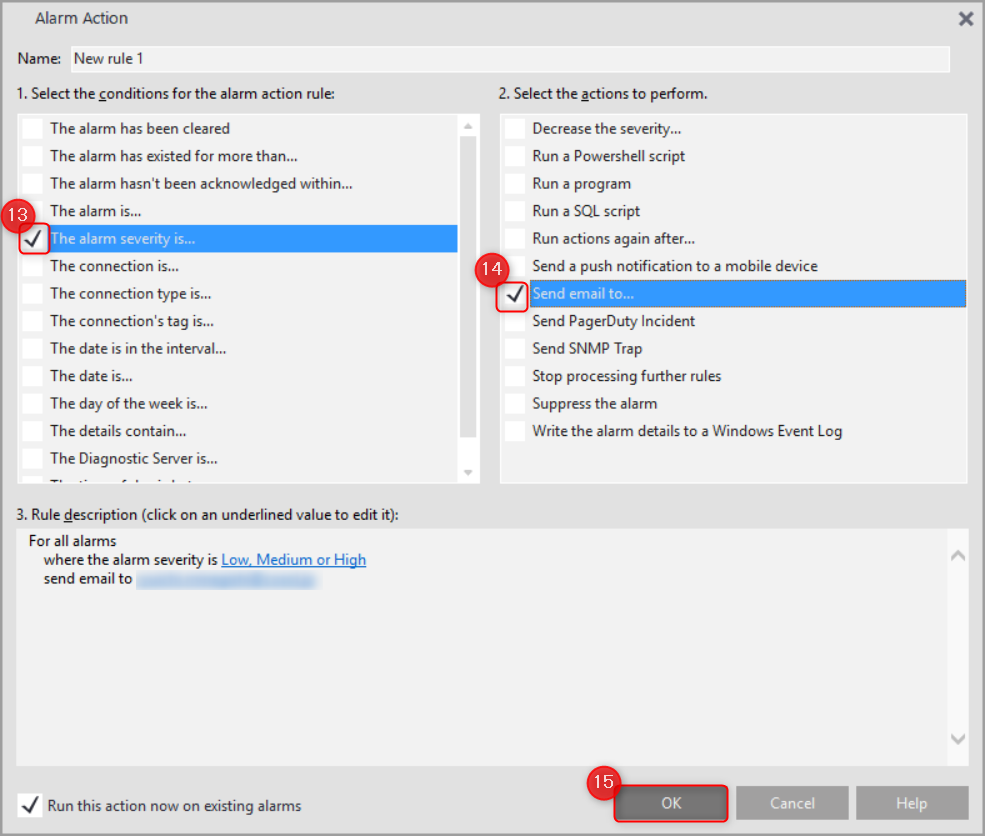985x836 pixels.
Task: Click the conditions list scroll-up arrow
Action: tap(468, 127)
